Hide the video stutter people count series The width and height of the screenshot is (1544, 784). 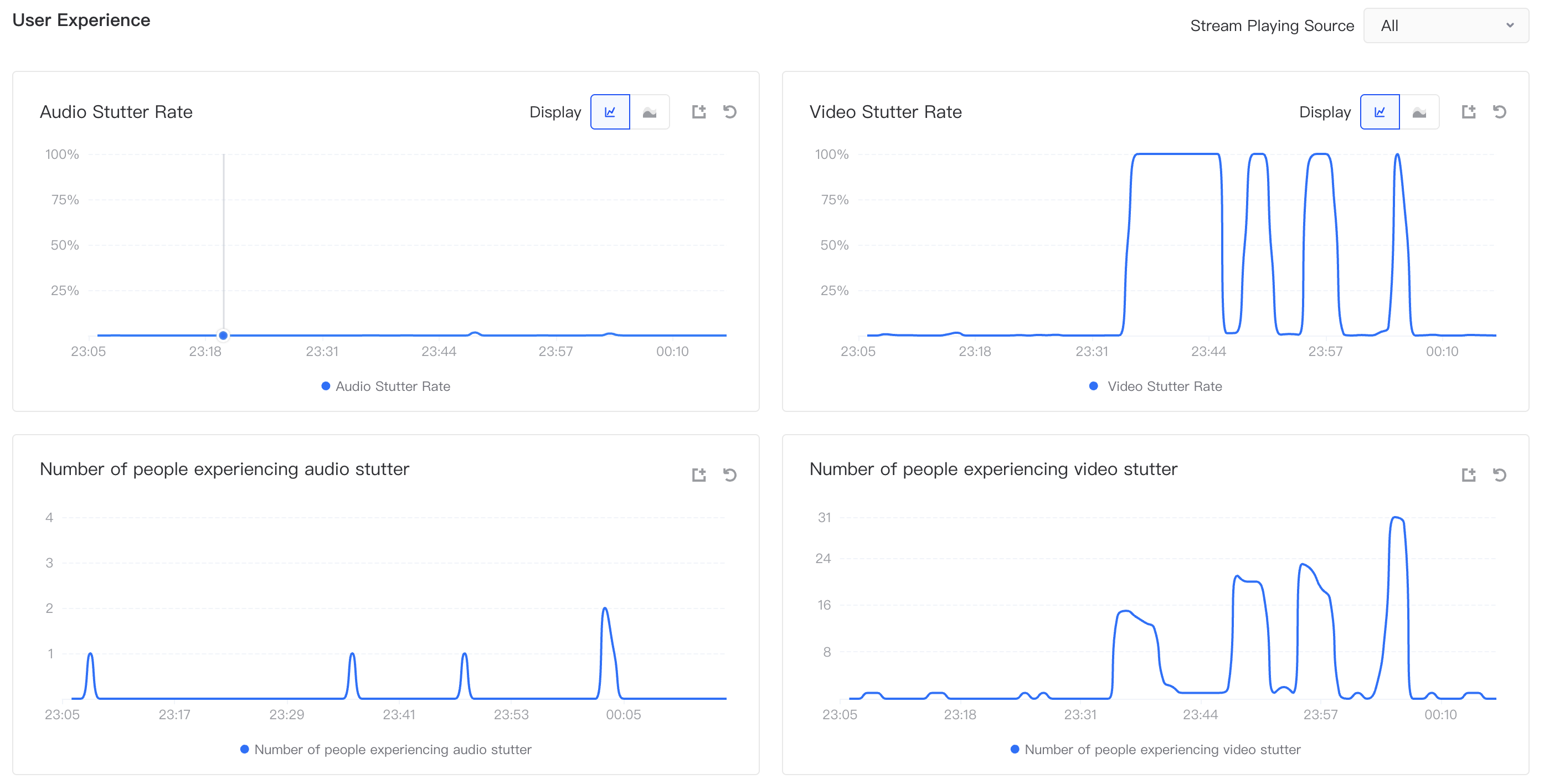(x=1156, y=750)
